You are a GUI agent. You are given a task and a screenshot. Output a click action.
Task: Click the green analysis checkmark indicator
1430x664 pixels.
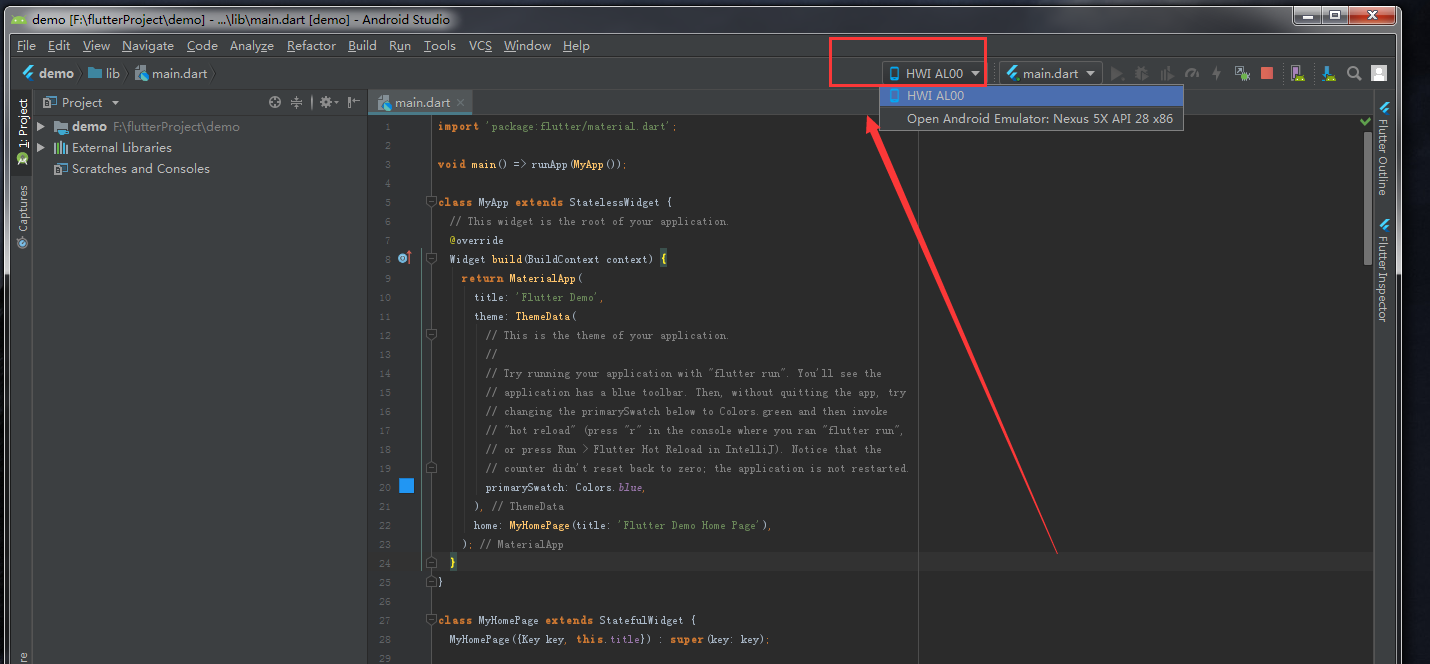point(1366,121)
